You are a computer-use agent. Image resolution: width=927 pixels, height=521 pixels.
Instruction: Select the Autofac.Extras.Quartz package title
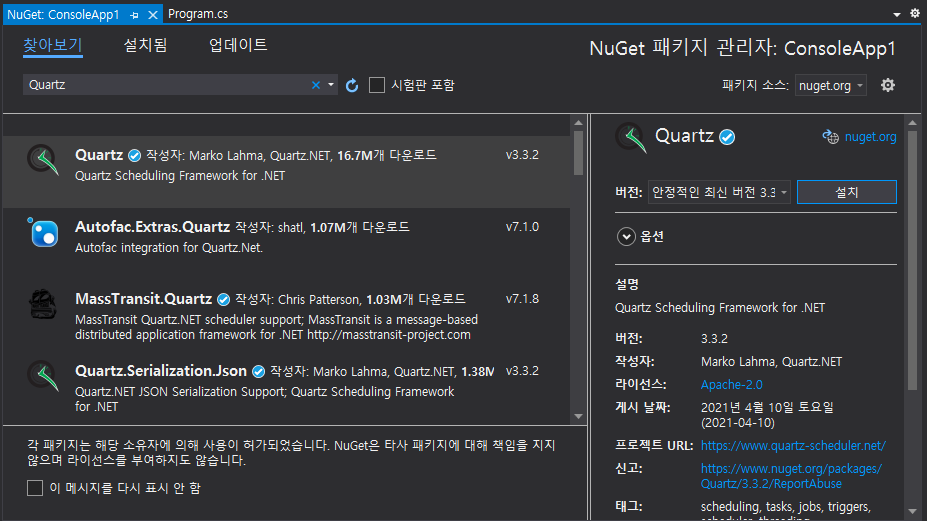click(x=153, y=227)
